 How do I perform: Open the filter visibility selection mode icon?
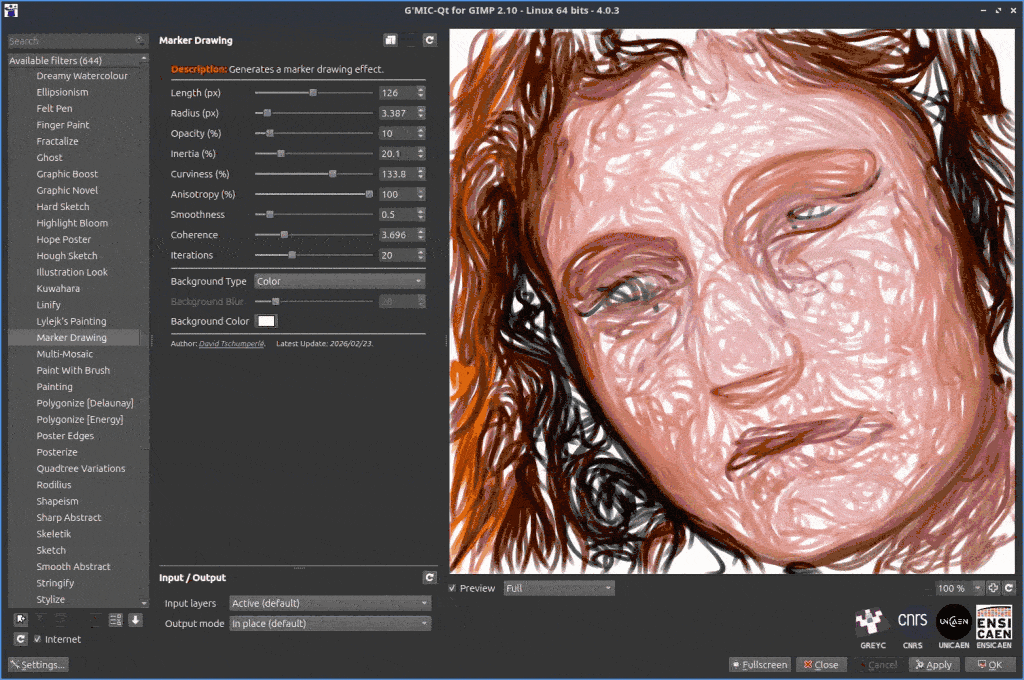(116, 620)
